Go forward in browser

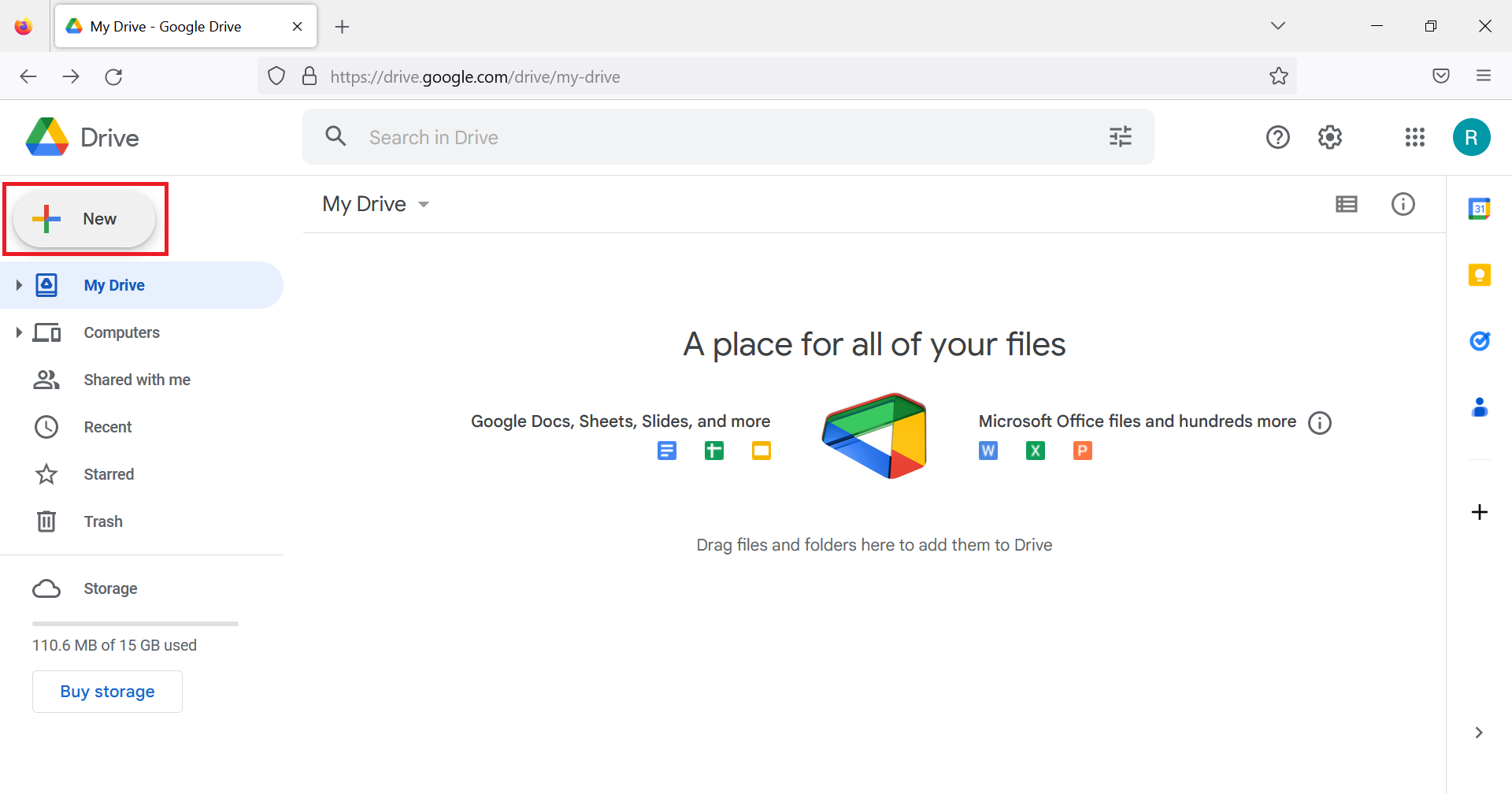(x=71, y=76)
